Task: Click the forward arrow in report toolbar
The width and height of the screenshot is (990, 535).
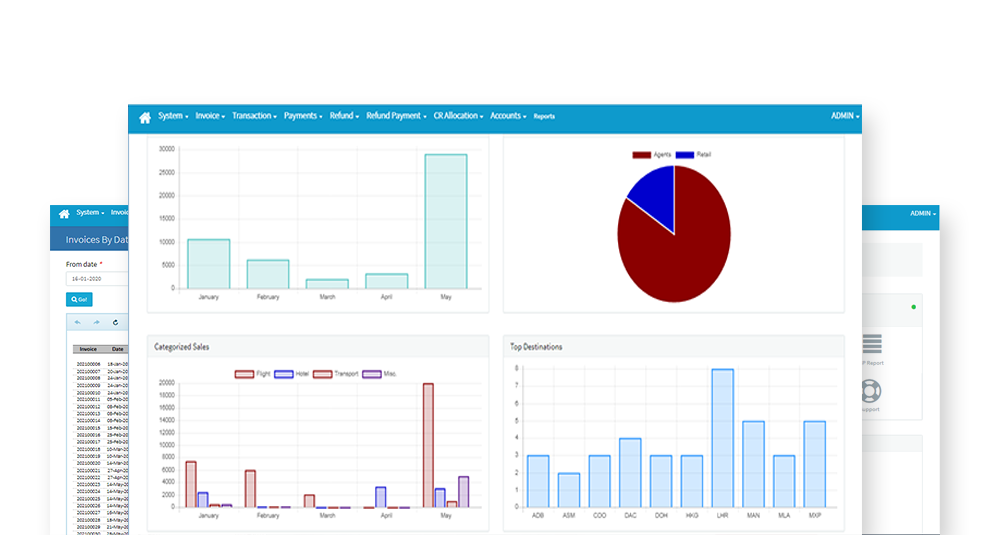Action: pyautogui.click(x=97, y=322)
